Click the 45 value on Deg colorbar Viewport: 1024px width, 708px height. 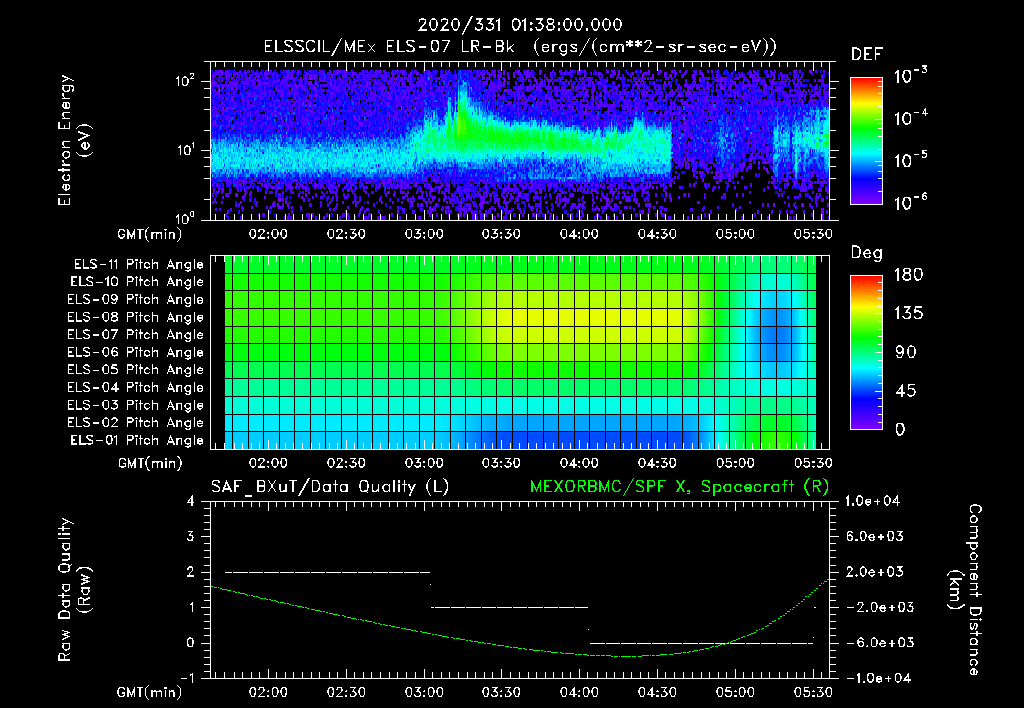click(x=906, y=391)
